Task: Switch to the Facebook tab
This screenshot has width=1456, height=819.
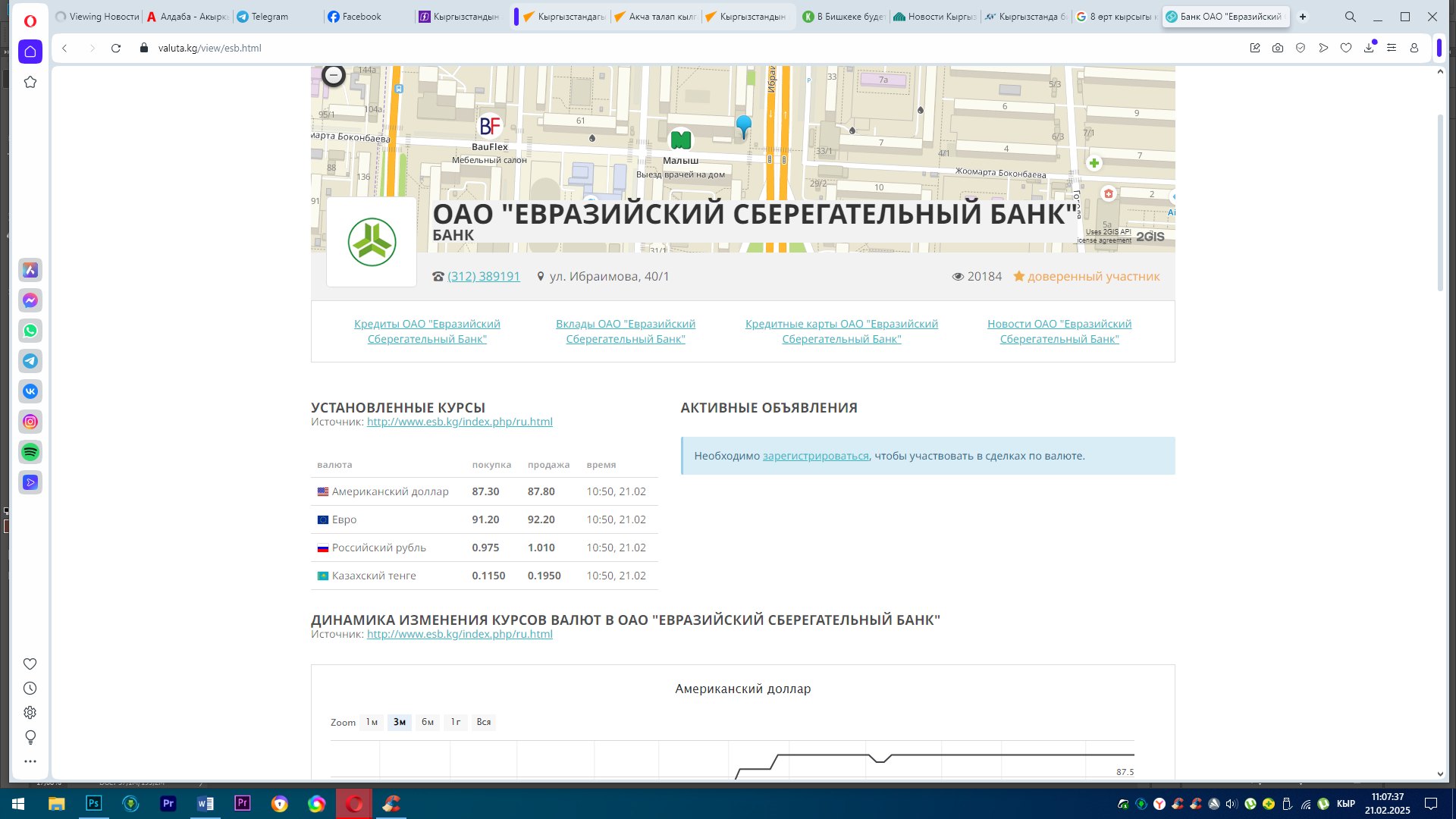Action: pos(362,17)
